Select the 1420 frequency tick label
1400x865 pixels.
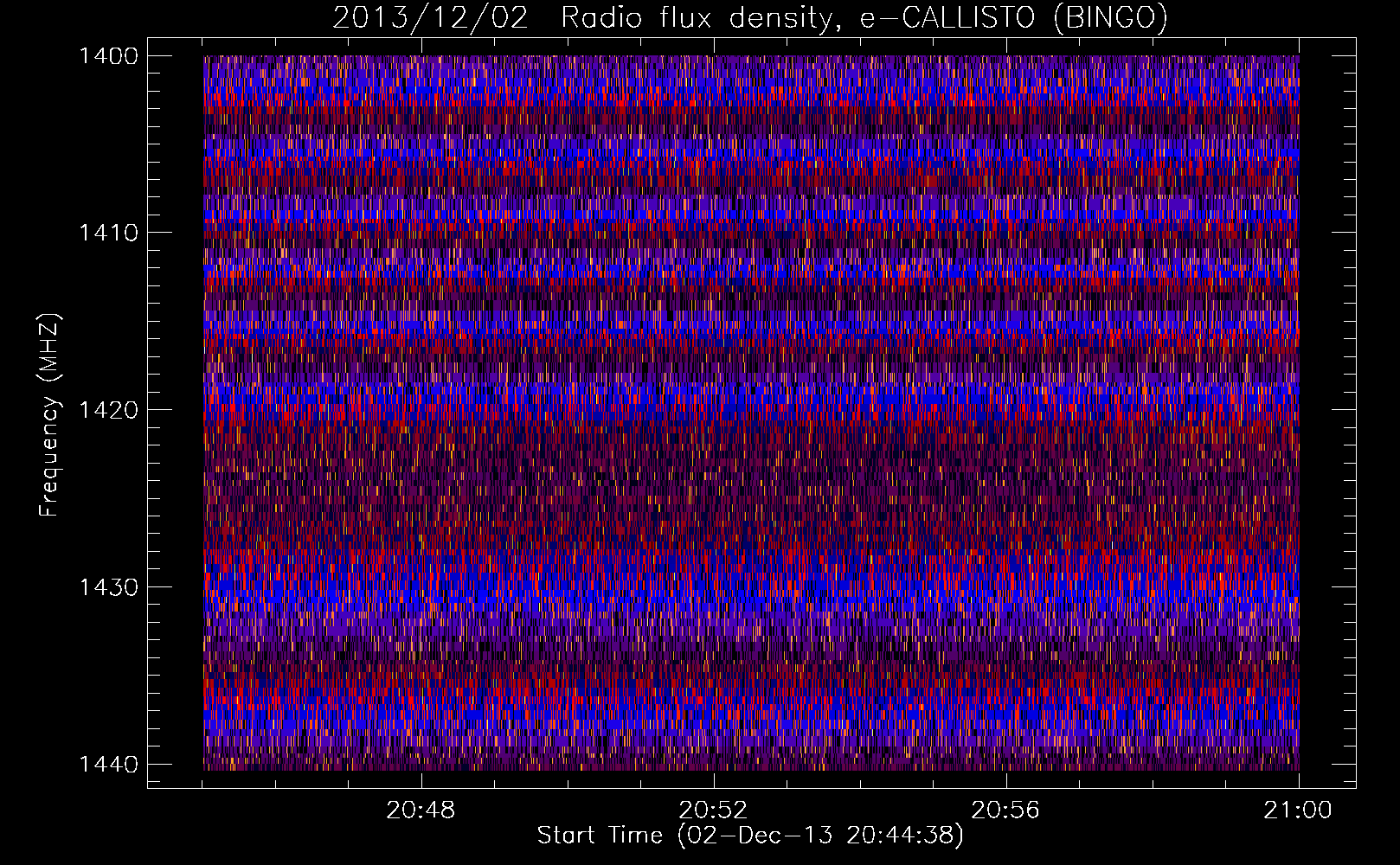point(108,410)
